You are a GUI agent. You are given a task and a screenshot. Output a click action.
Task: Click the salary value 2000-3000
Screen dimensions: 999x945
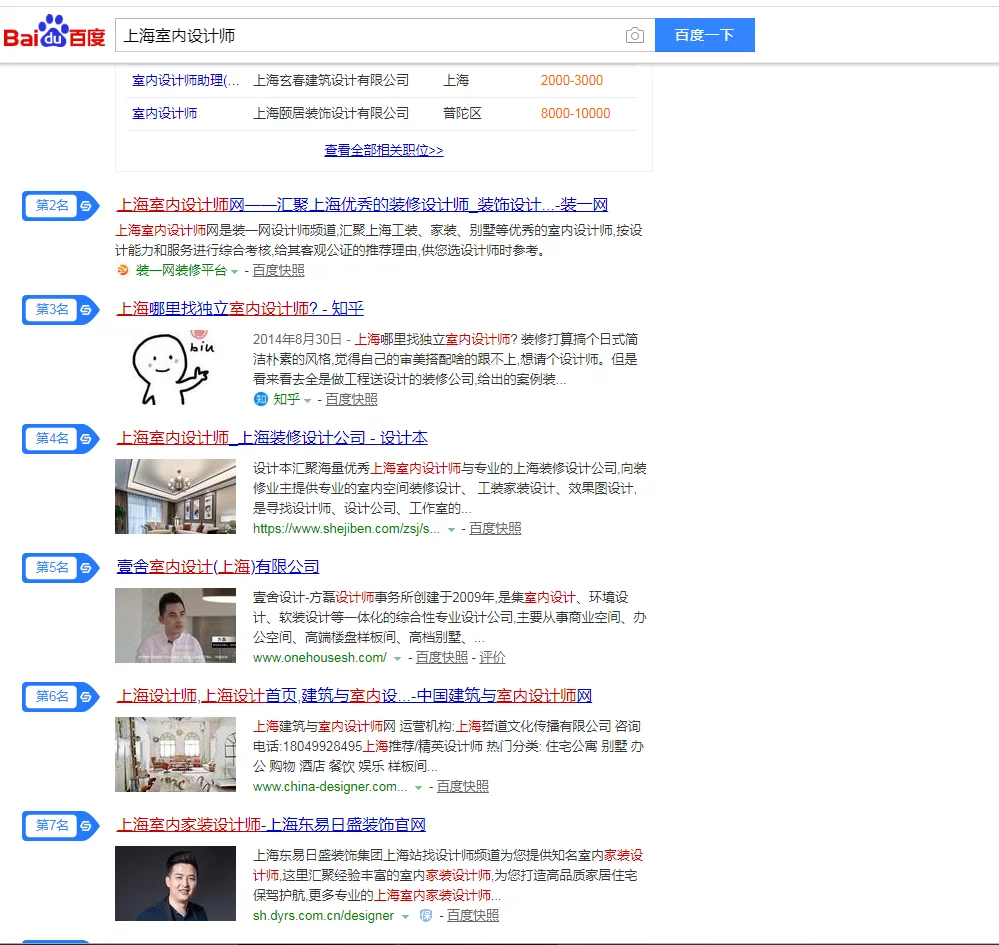tap(571, 80)
